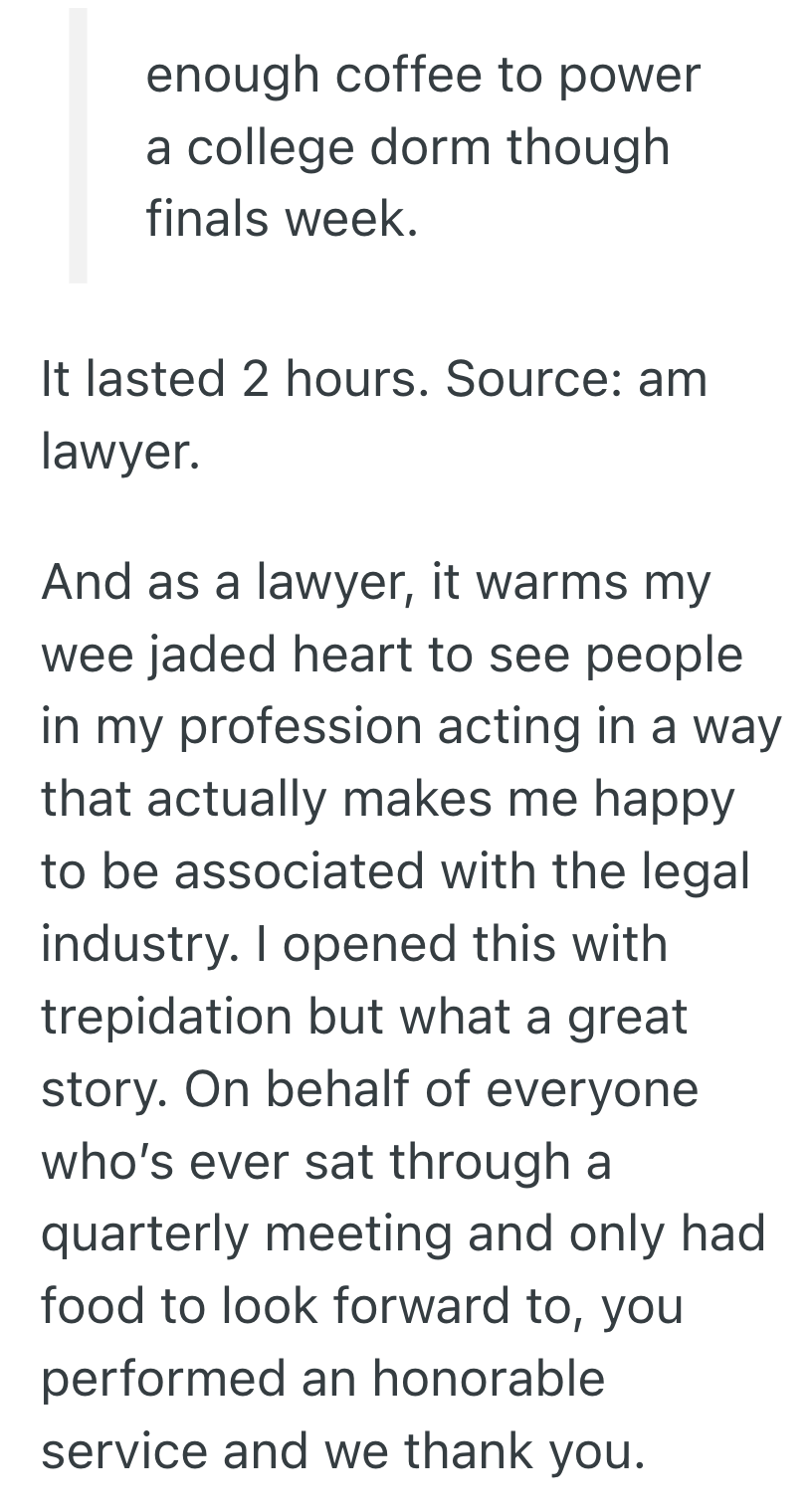Image resolution: width=812 pixels, height=1512 pixels.
Task: Click the word "happy" in the paragraph
Action: pos(664,800)
